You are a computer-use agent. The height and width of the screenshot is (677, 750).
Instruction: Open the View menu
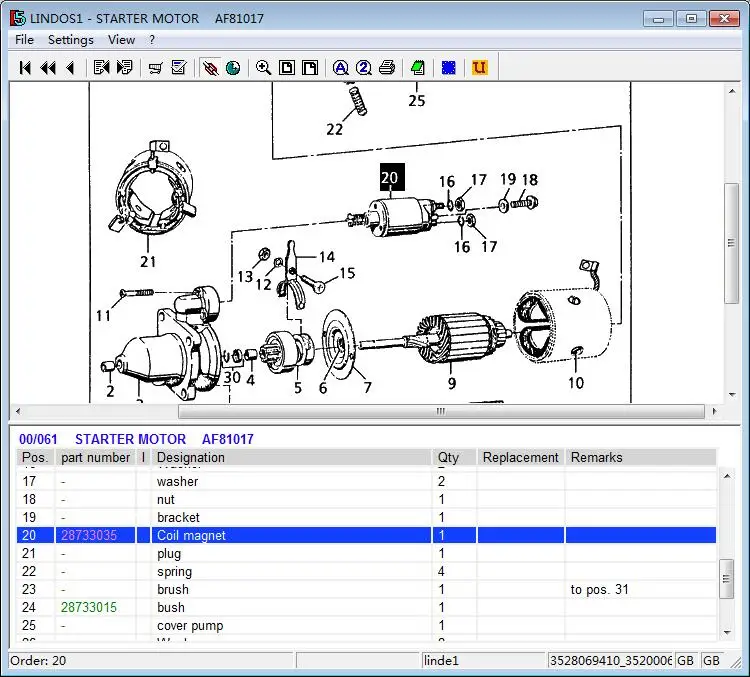coord(121,40)
